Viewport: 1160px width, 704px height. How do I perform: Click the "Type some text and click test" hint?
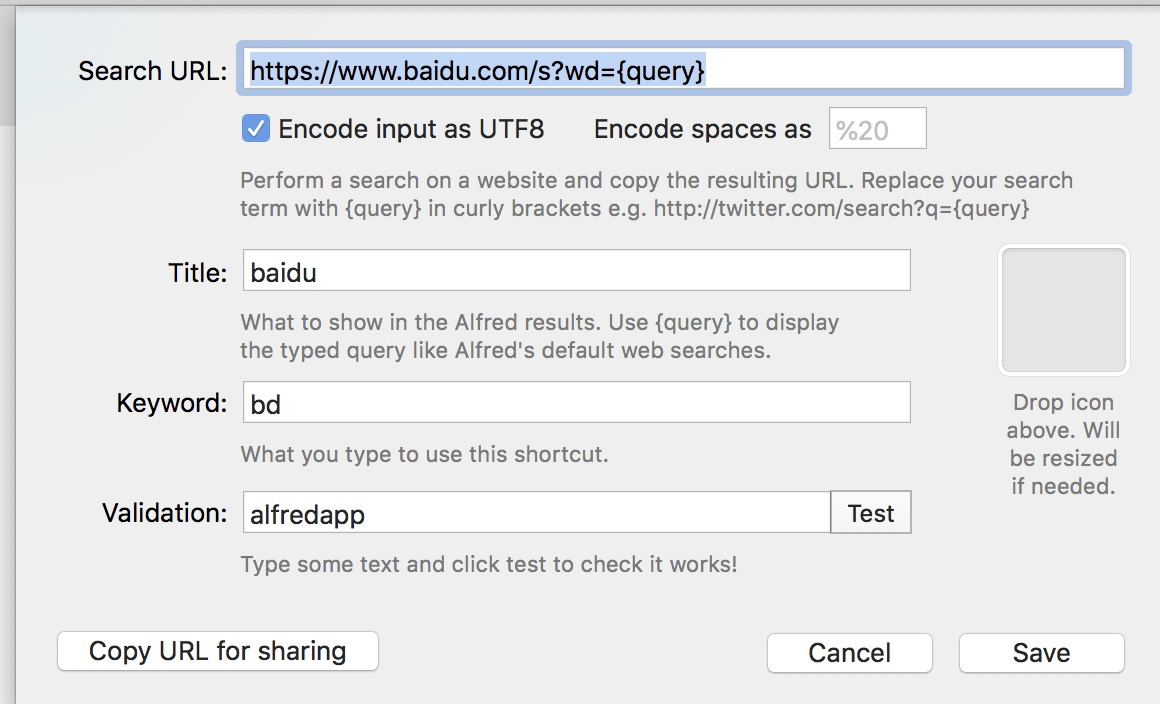coord(489,564)
